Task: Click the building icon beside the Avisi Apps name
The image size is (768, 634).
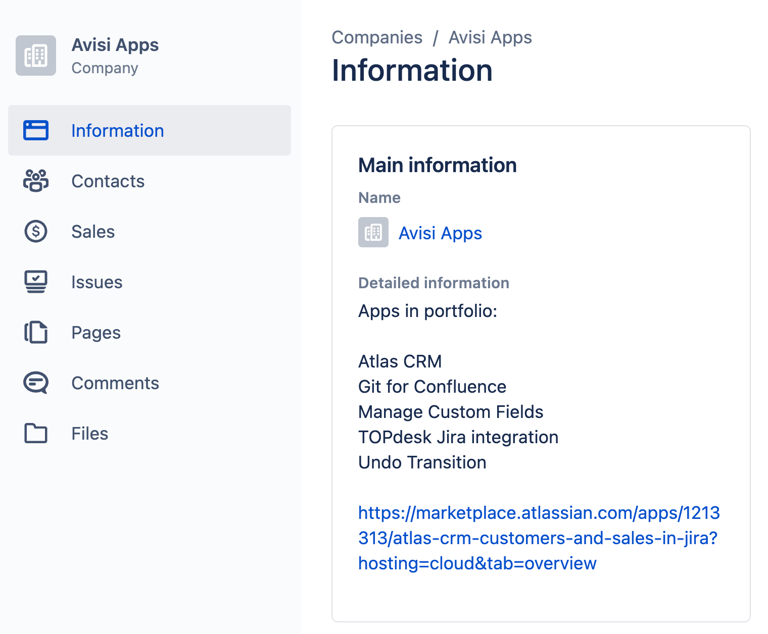Action: [373, 233]
